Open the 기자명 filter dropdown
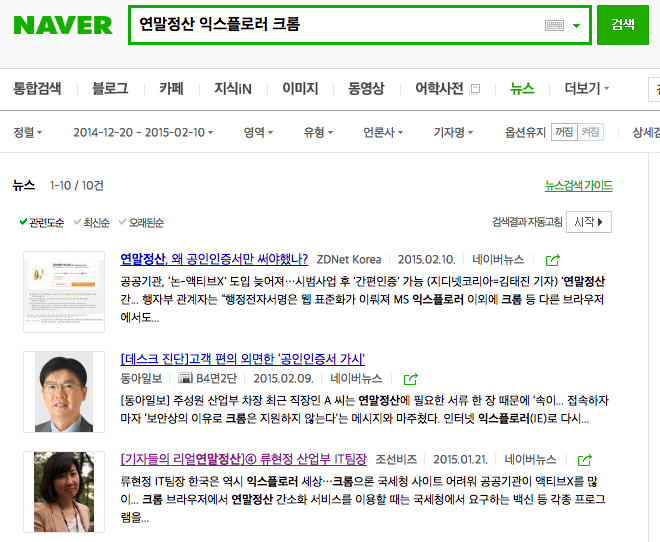The width and height of the screenshot is (660, 542). click(x=453, y=133)
